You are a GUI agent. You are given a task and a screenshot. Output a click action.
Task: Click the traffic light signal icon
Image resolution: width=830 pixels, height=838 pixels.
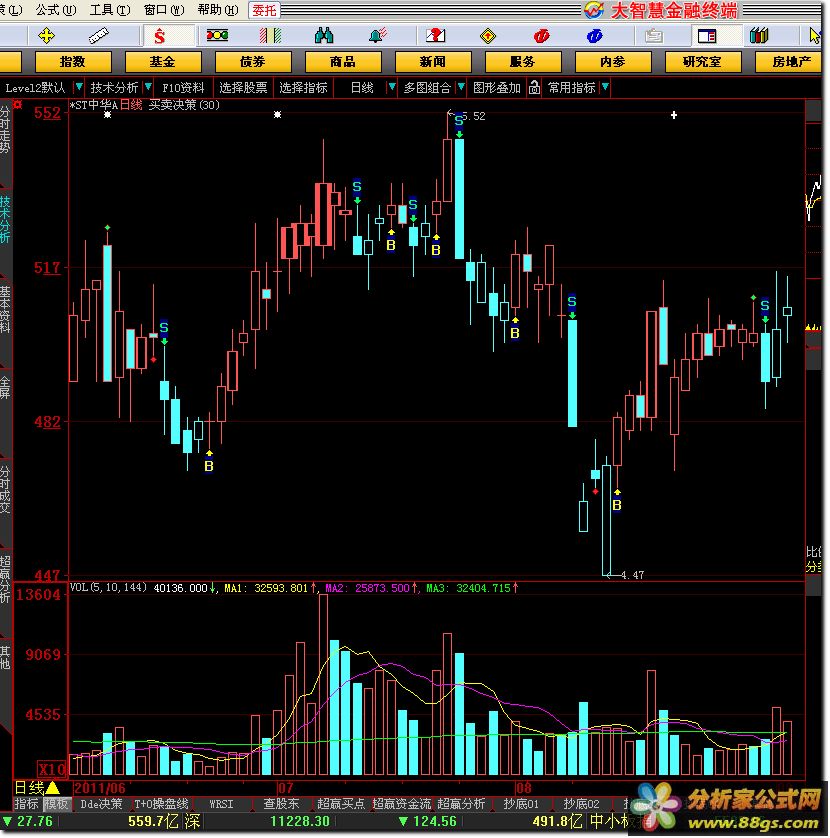pos(218,36)
